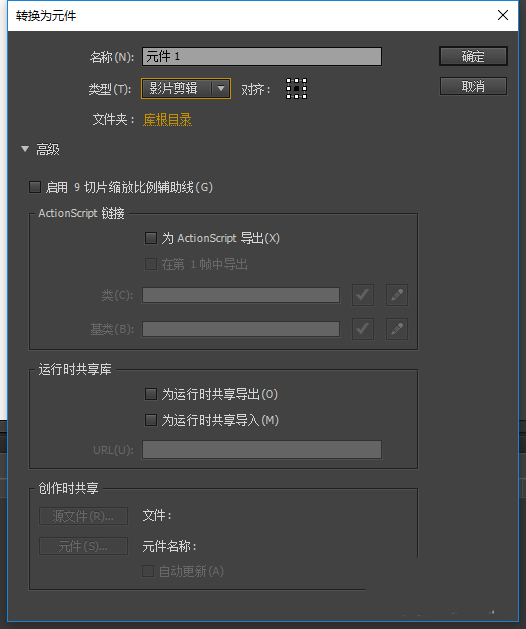Click the 源文件 button
This screenshot has width=526, height=629.
[x=83, y=516]
